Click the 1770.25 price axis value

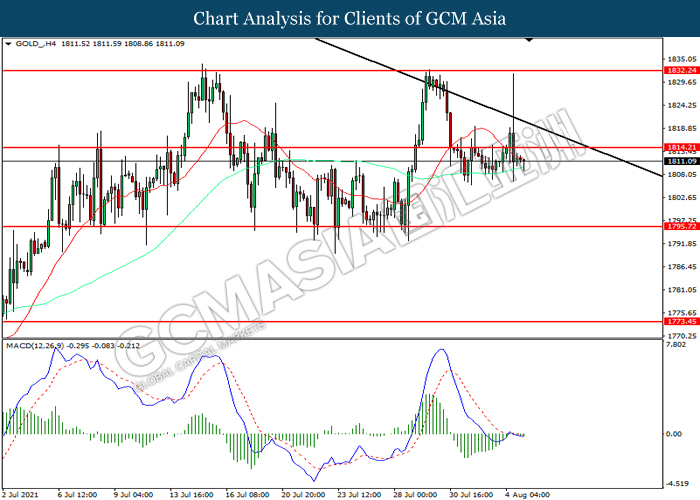(682, 336)
